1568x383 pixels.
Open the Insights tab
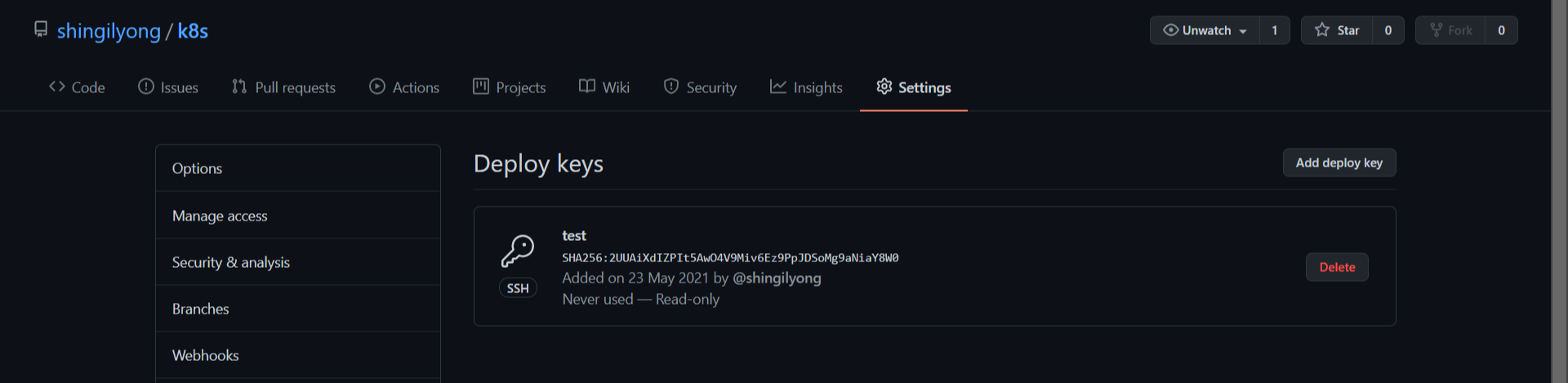806,87
